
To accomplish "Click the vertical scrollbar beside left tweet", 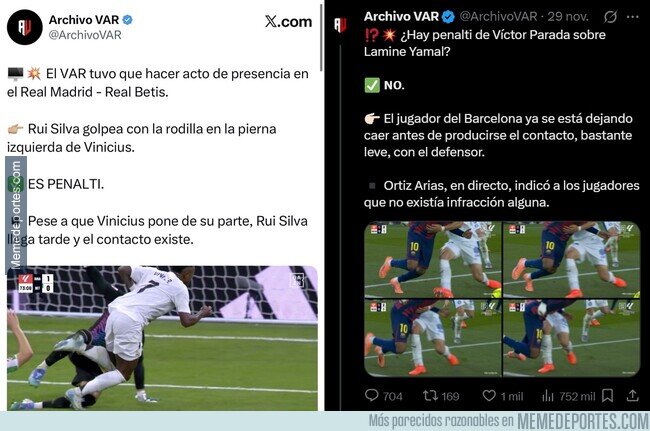I will (x=321, y=37).
